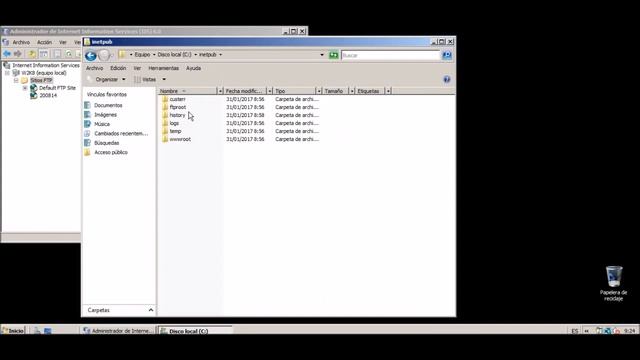The height and width of the screenshot is (360, 640).
Task: Expand the Carpetas pane chevron
Action: click(x=151, y=310)
